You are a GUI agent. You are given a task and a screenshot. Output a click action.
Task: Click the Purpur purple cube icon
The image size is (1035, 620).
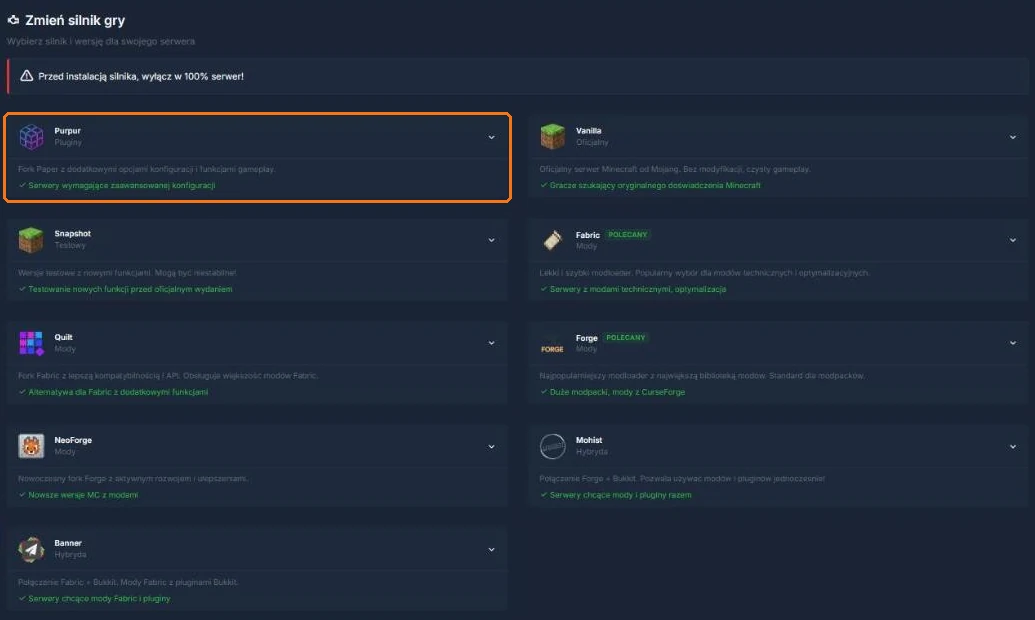[31, 137]
